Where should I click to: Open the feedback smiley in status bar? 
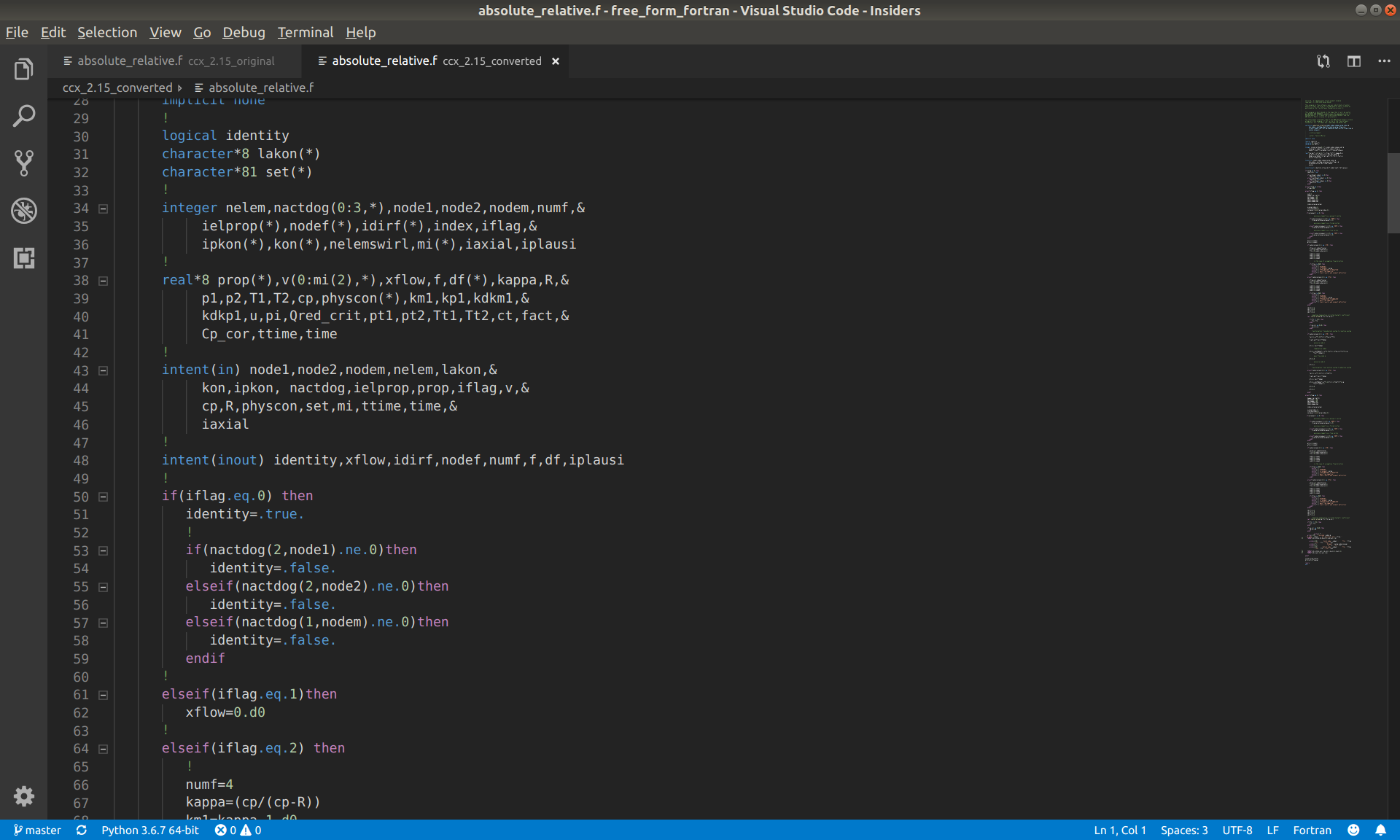coord(1353,830)
